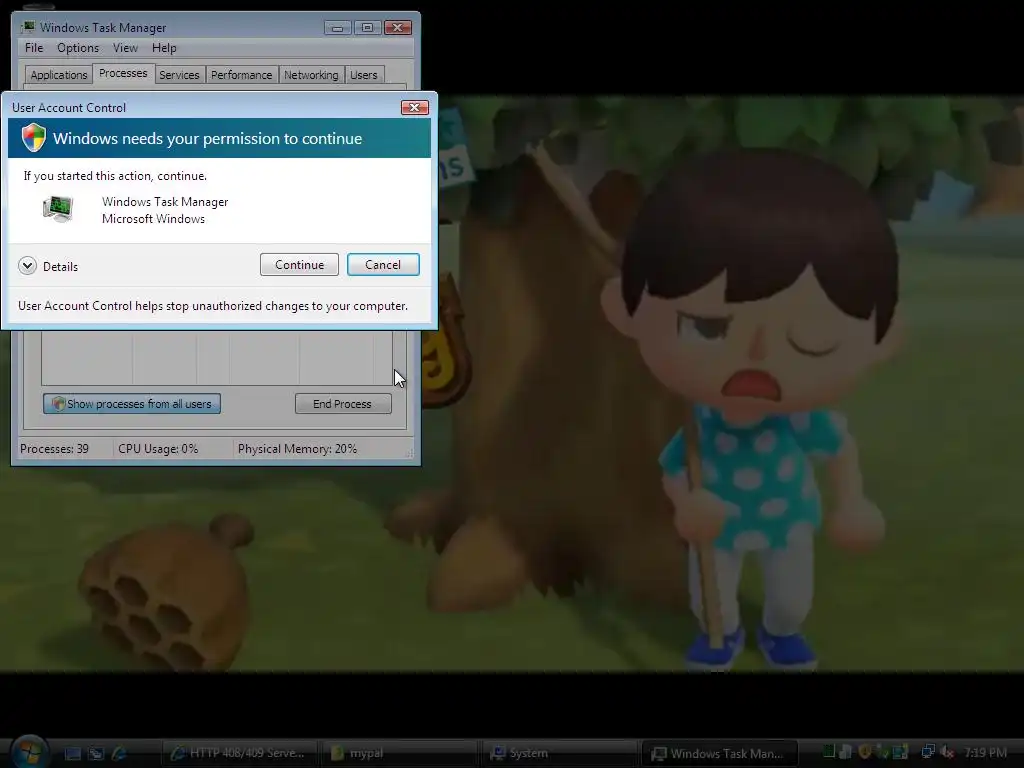Viewport: 1024px width, 768px height.
Task: Open the File menu in Task Manager
Action: coord(34,48)
